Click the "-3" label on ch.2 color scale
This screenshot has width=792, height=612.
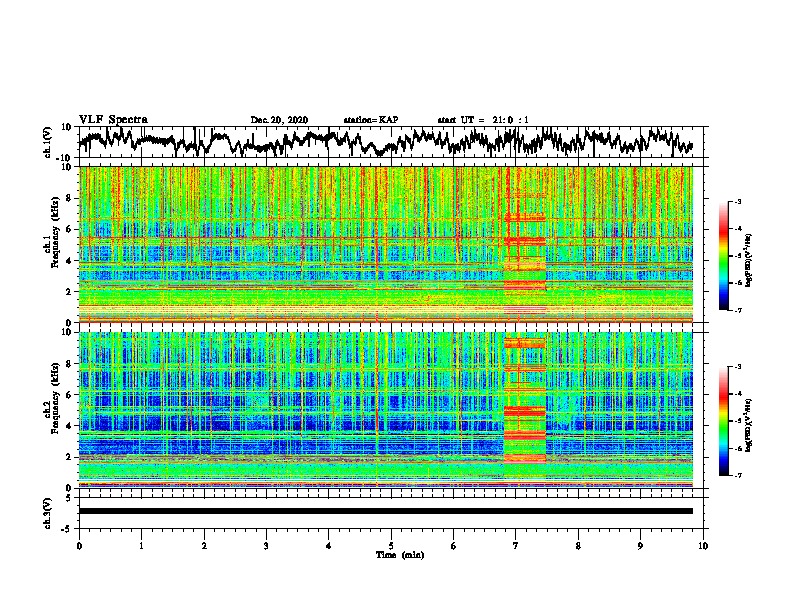point(738,367)
